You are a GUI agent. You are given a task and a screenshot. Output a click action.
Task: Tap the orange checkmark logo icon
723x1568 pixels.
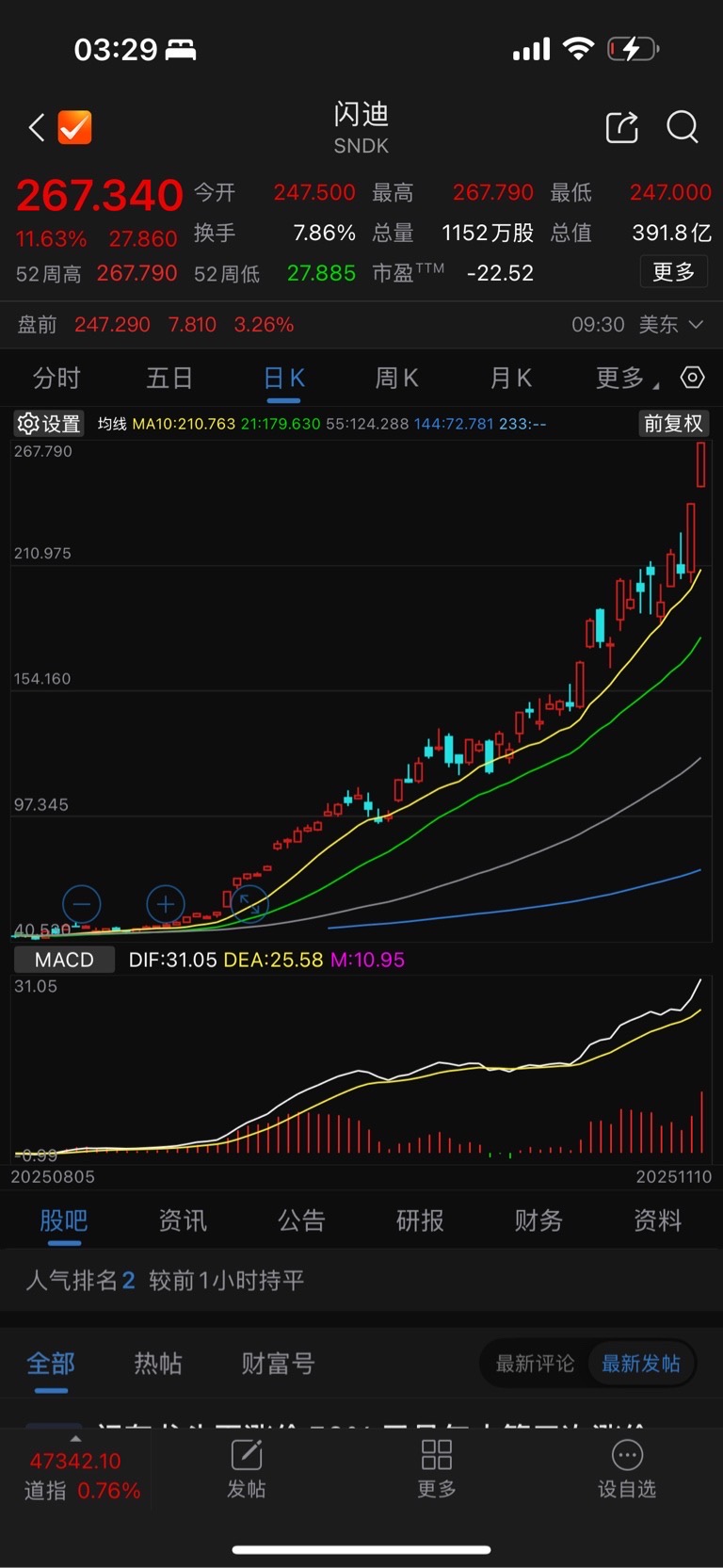75,127
